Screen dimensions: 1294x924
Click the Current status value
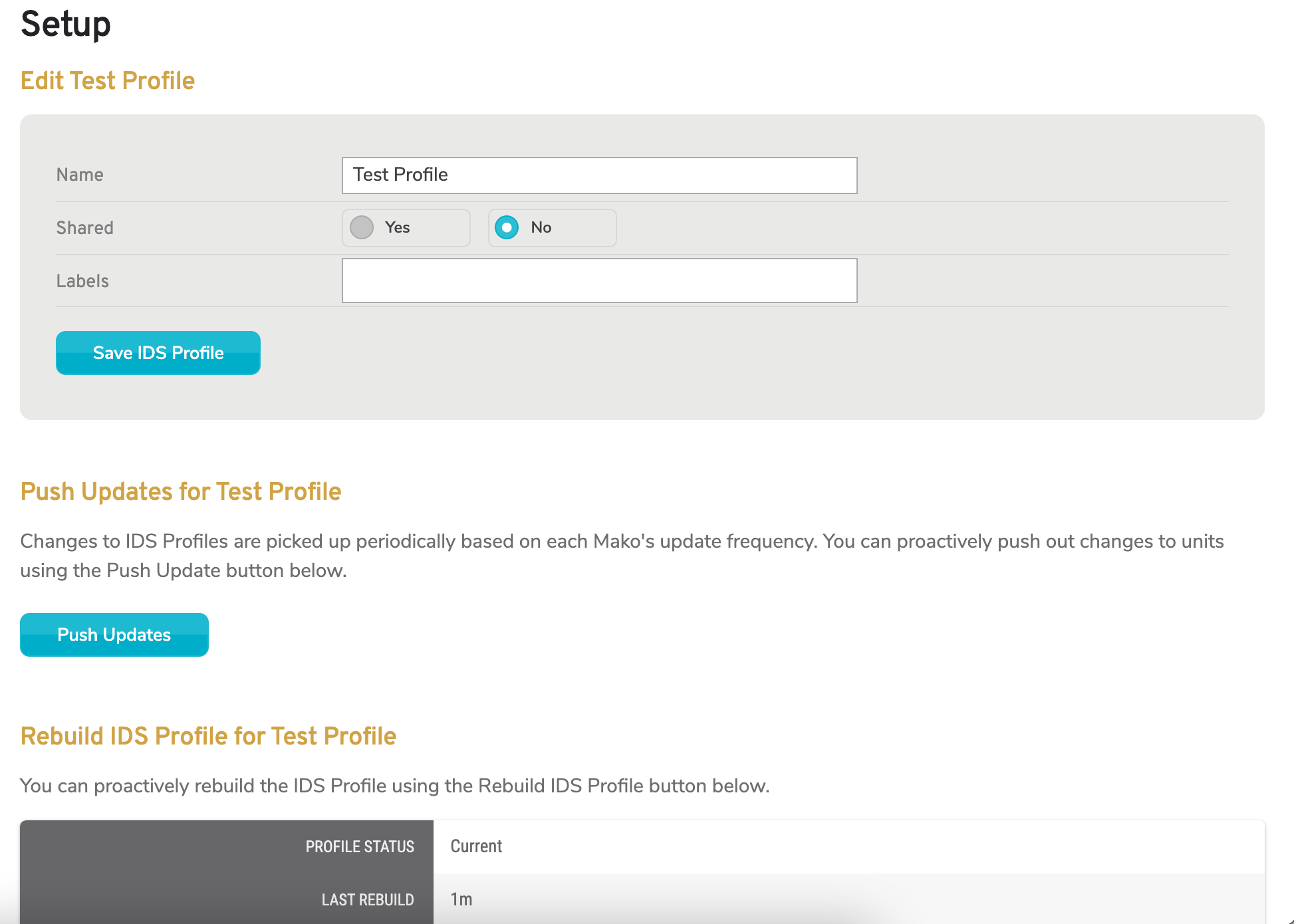click(x=475, y=846)
